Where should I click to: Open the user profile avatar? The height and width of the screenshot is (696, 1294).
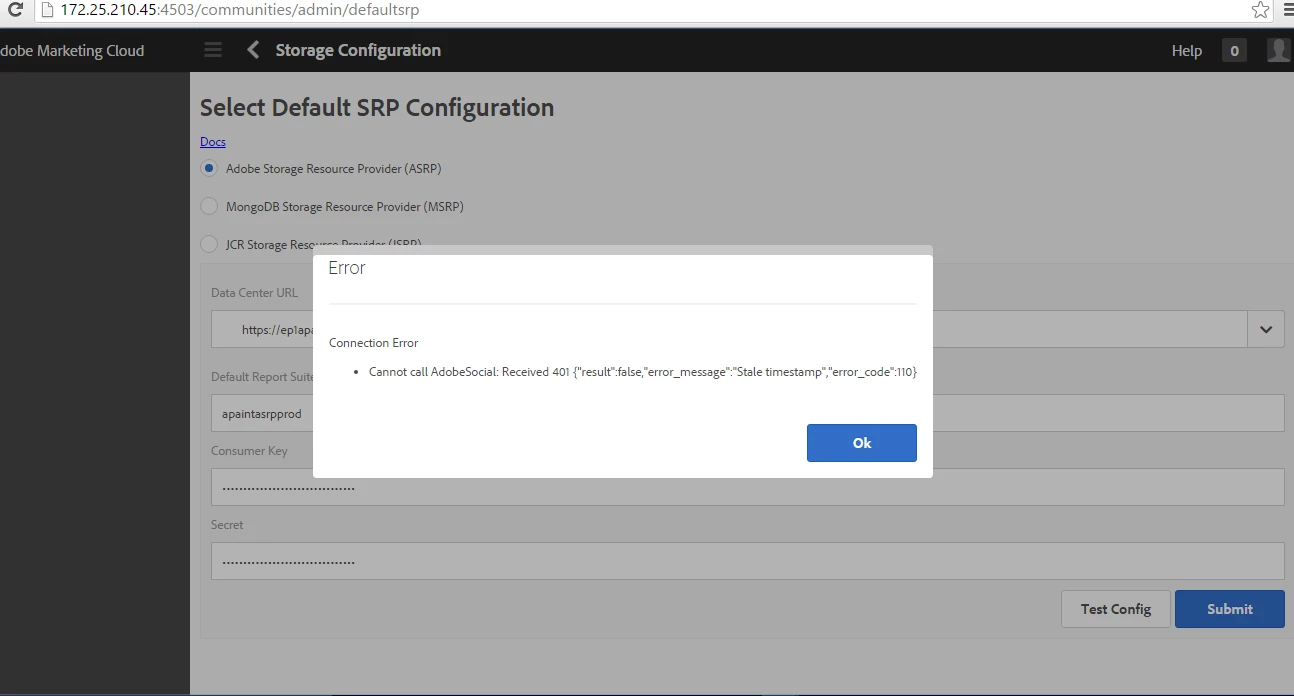tap(1279, 50)
